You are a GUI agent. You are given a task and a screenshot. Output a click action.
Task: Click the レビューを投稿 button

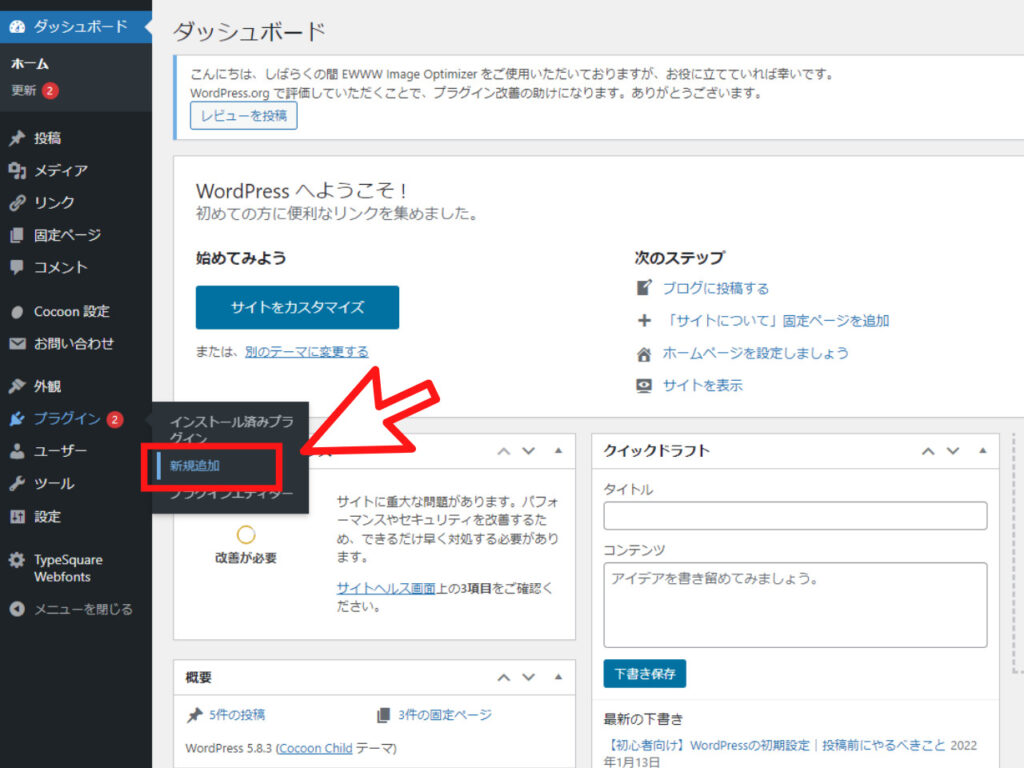(244, 116)
